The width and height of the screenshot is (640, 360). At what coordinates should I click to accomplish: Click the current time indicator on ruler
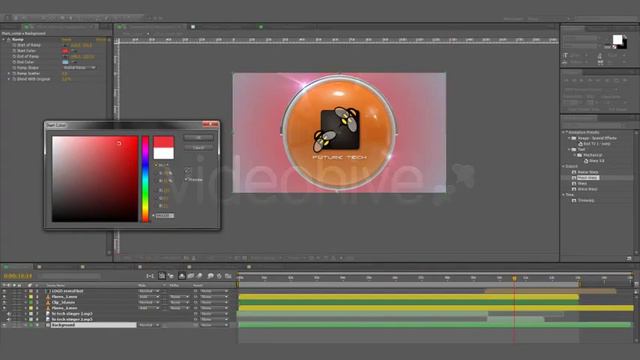[514, 278]
